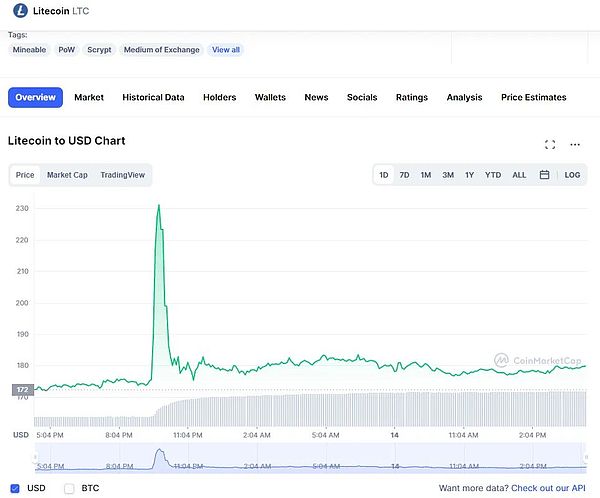This screenshot has width=600, height=498.
Task: Open the Market tab
Action: click(89, 97)
